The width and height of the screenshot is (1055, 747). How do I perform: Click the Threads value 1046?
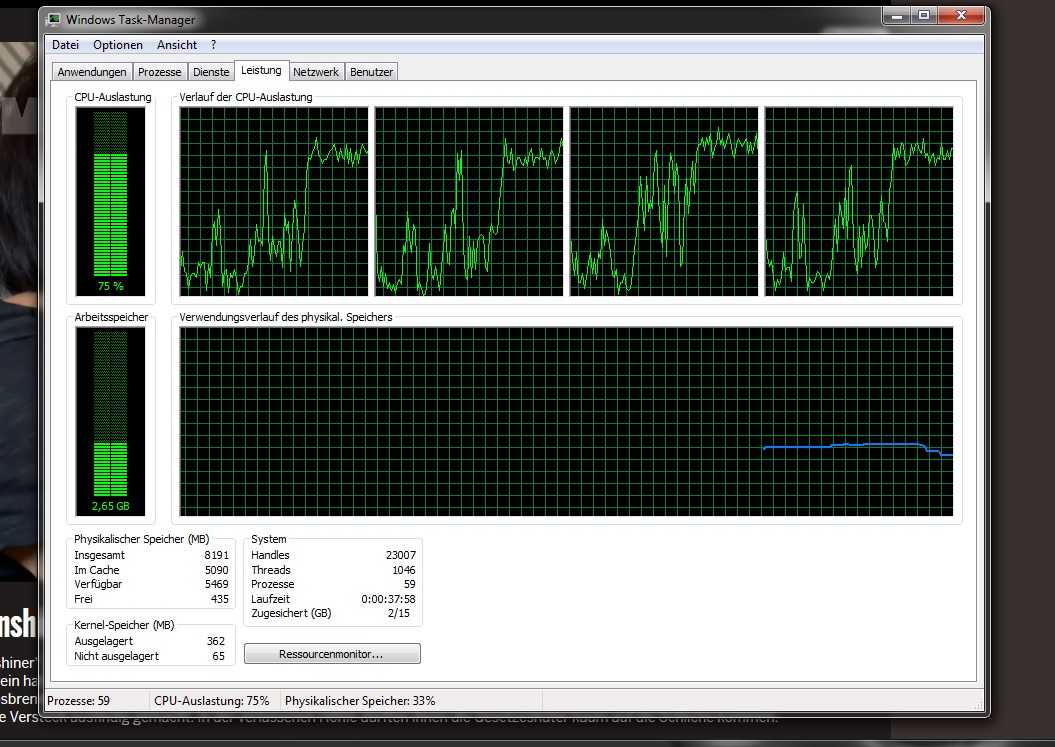404,570
